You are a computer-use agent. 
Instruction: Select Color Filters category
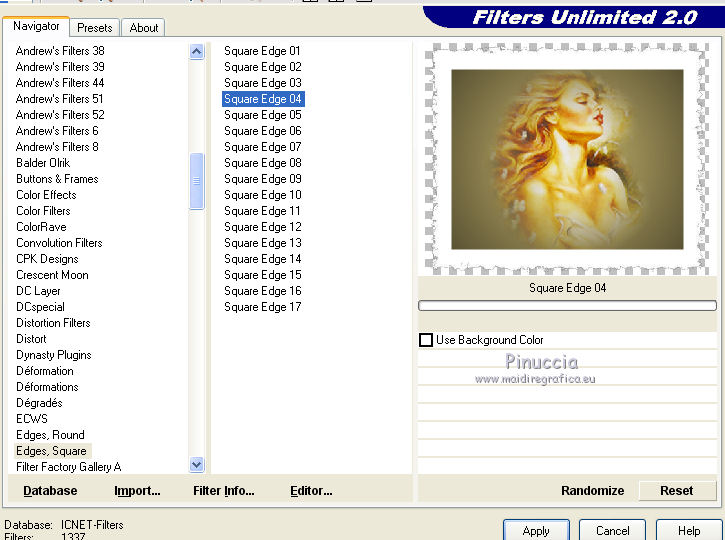pos(43,211)
